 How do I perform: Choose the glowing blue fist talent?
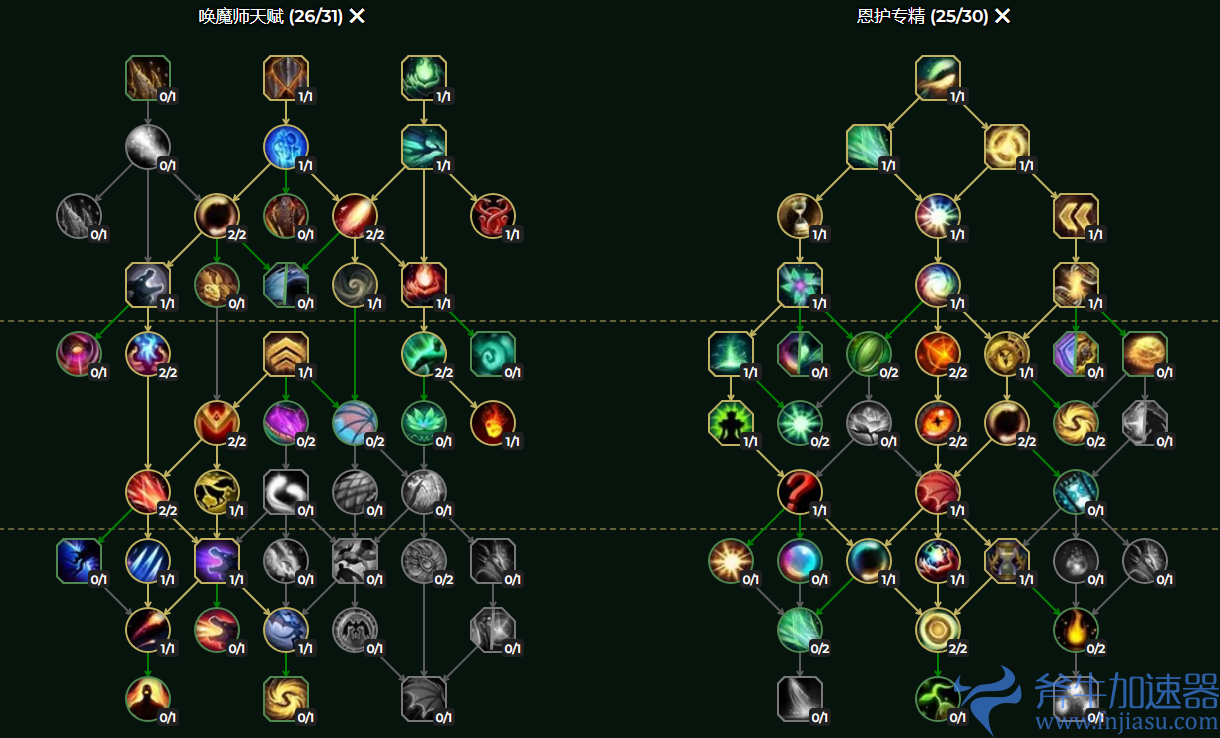coord(286,147)
